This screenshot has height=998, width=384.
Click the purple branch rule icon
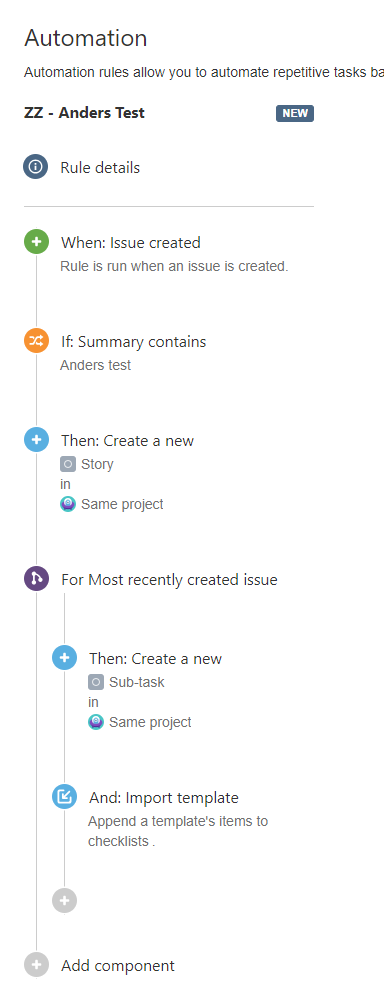tap(36, 579)
